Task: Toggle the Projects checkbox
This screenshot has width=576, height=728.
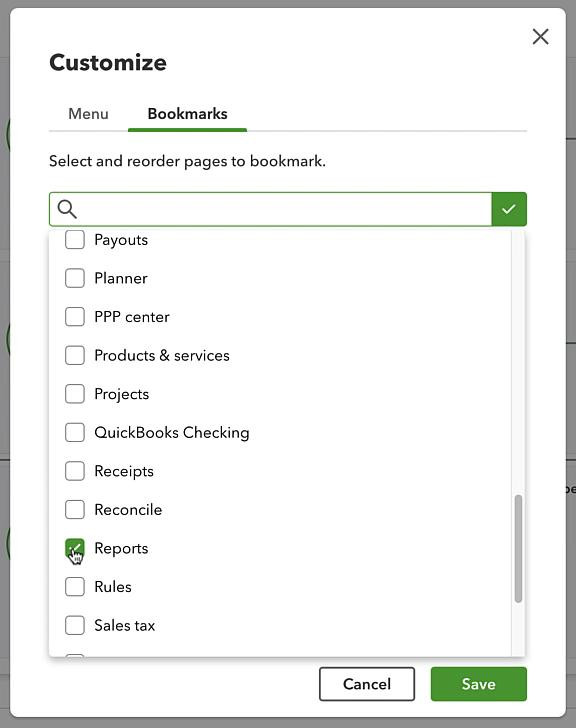Action: [75, 394]
